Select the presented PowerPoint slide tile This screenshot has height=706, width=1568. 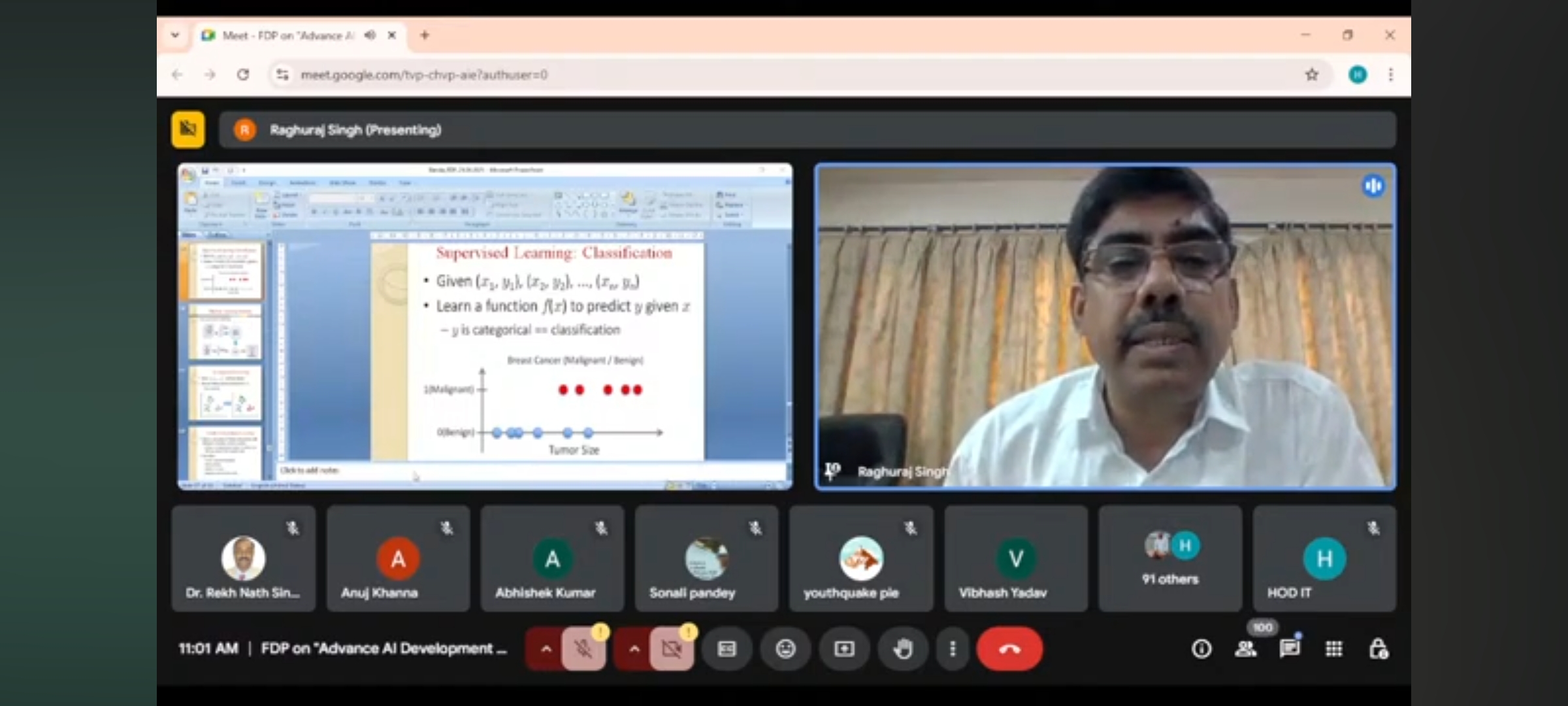(x=485, y=326)
